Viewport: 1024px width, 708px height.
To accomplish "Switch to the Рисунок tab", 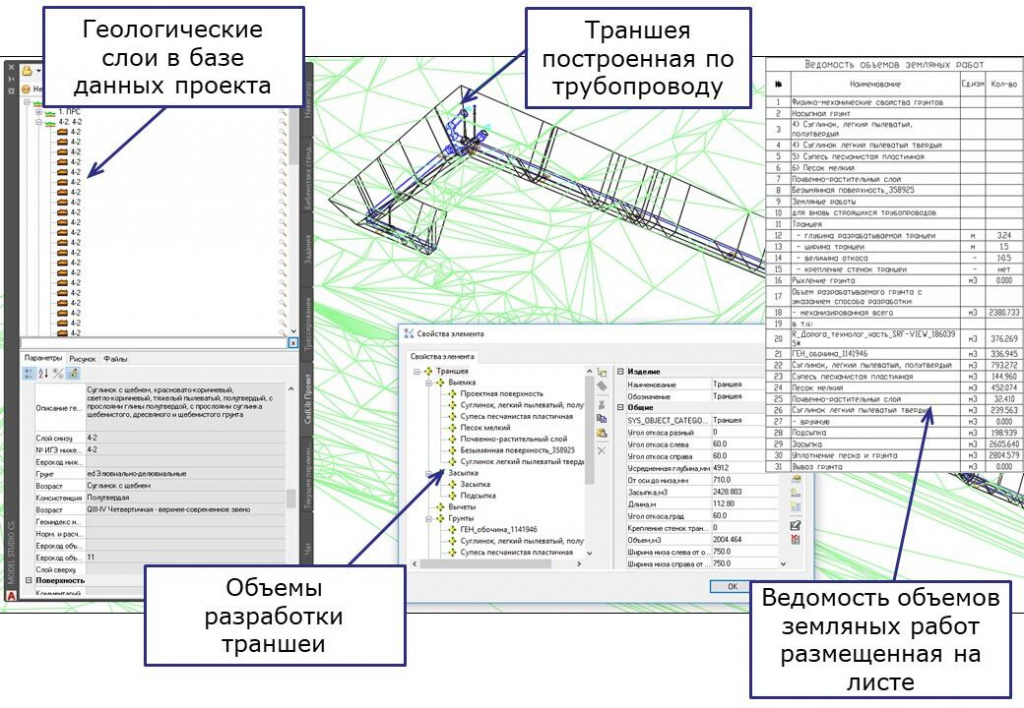I will [x=82, y=359].
